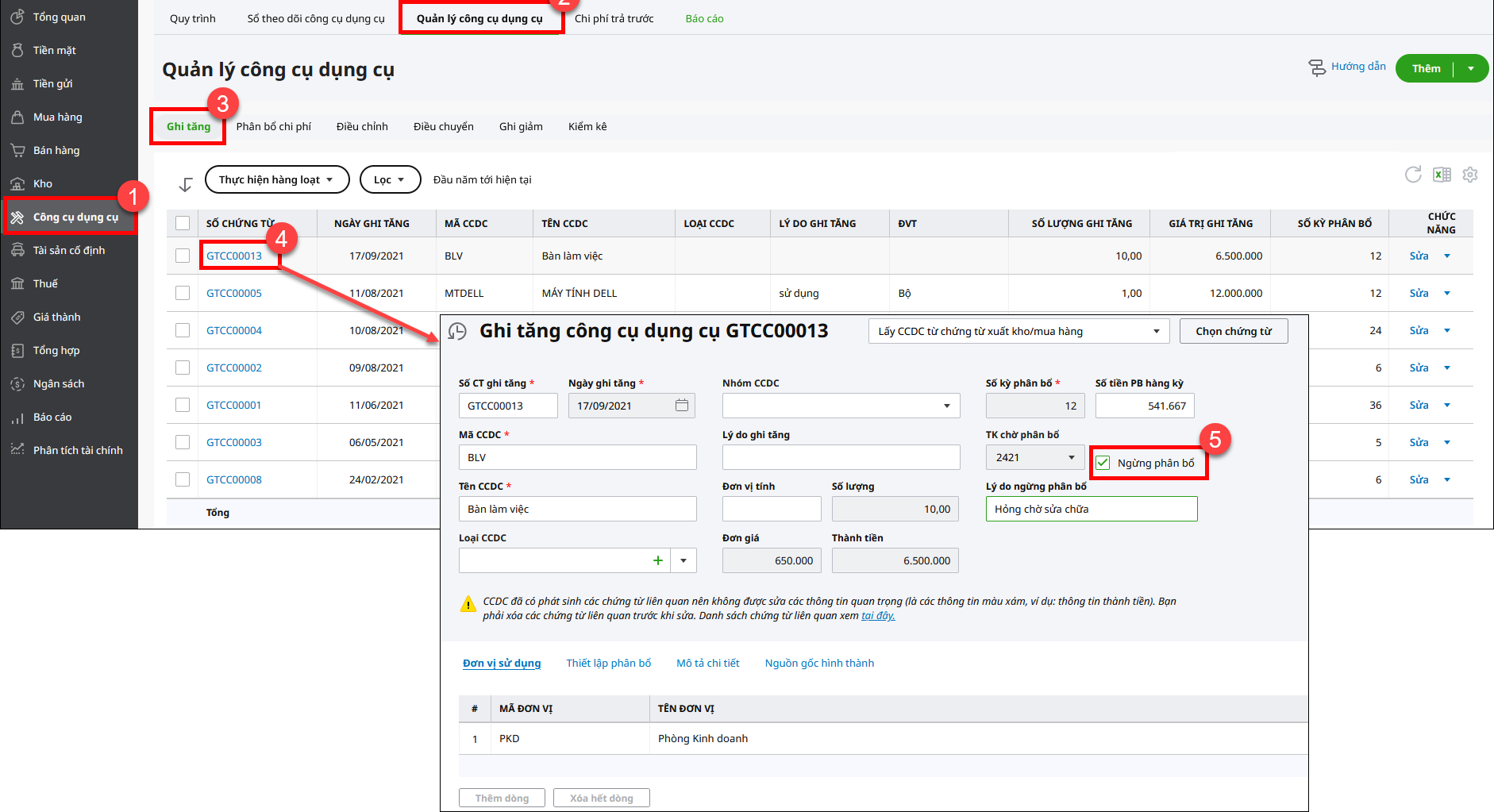Image resolution: width=1494 pixels, height=812 pixels.
Task: Open the Nhóm CCDC dropdown
Action: (x=946, y=406)
